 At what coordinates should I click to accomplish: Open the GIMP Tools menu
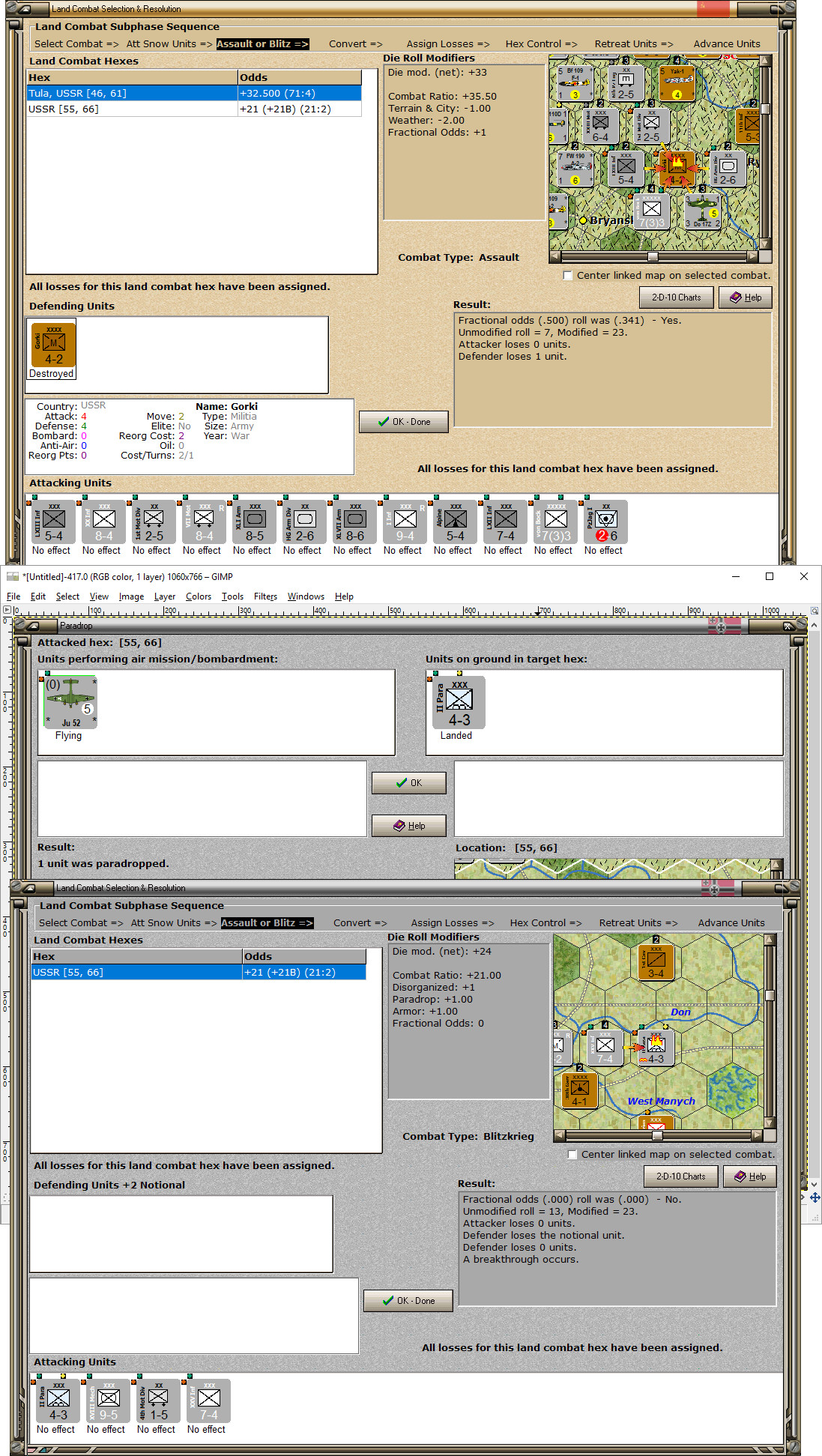coord(232,596)
